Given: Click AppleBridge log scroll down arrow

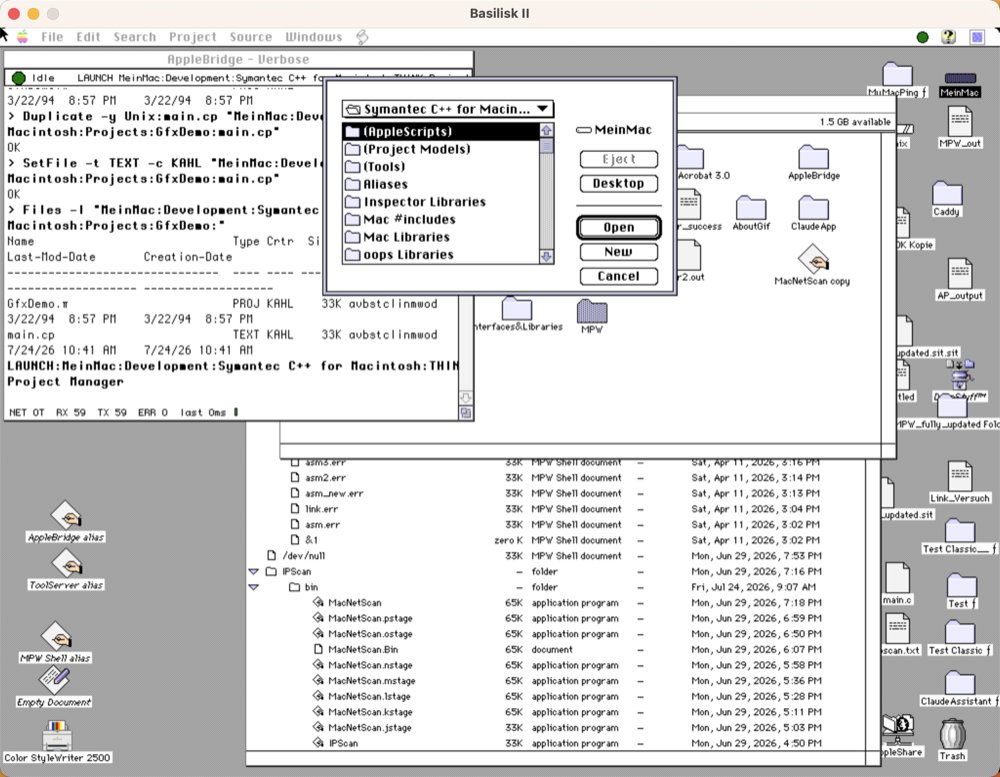Looking at the screenshot, I should pos(466,398).
